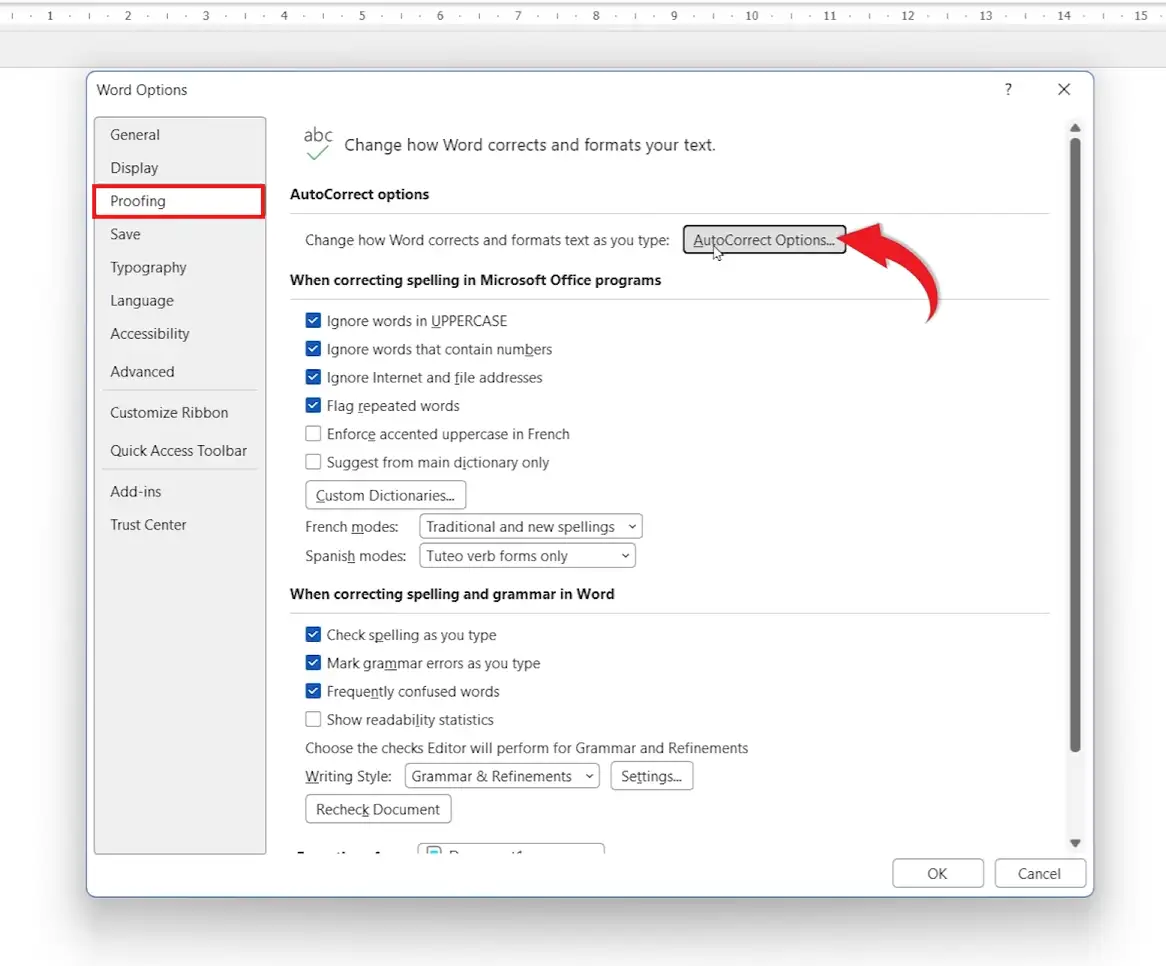
Task: Click the scrollbar up arrow
Action: pyautogui.click(x=1075, y=128)
